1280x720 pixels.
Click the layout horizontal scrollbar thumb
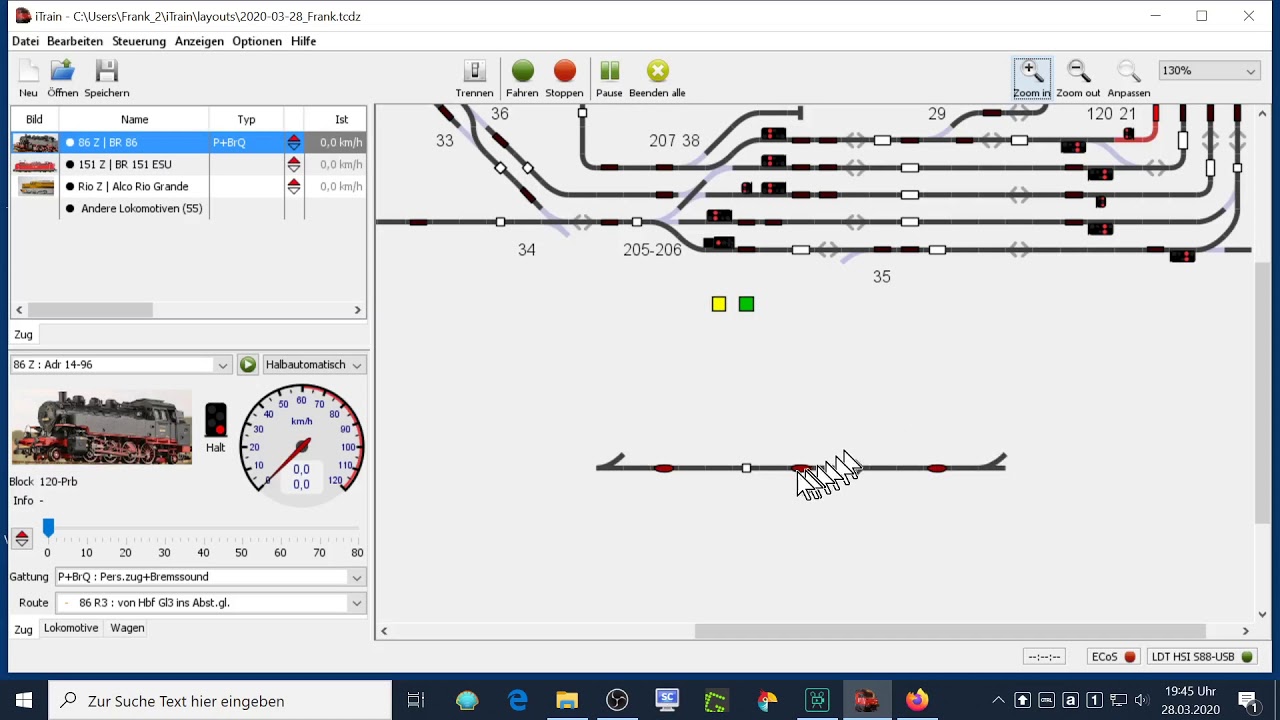tap(950, 631)
